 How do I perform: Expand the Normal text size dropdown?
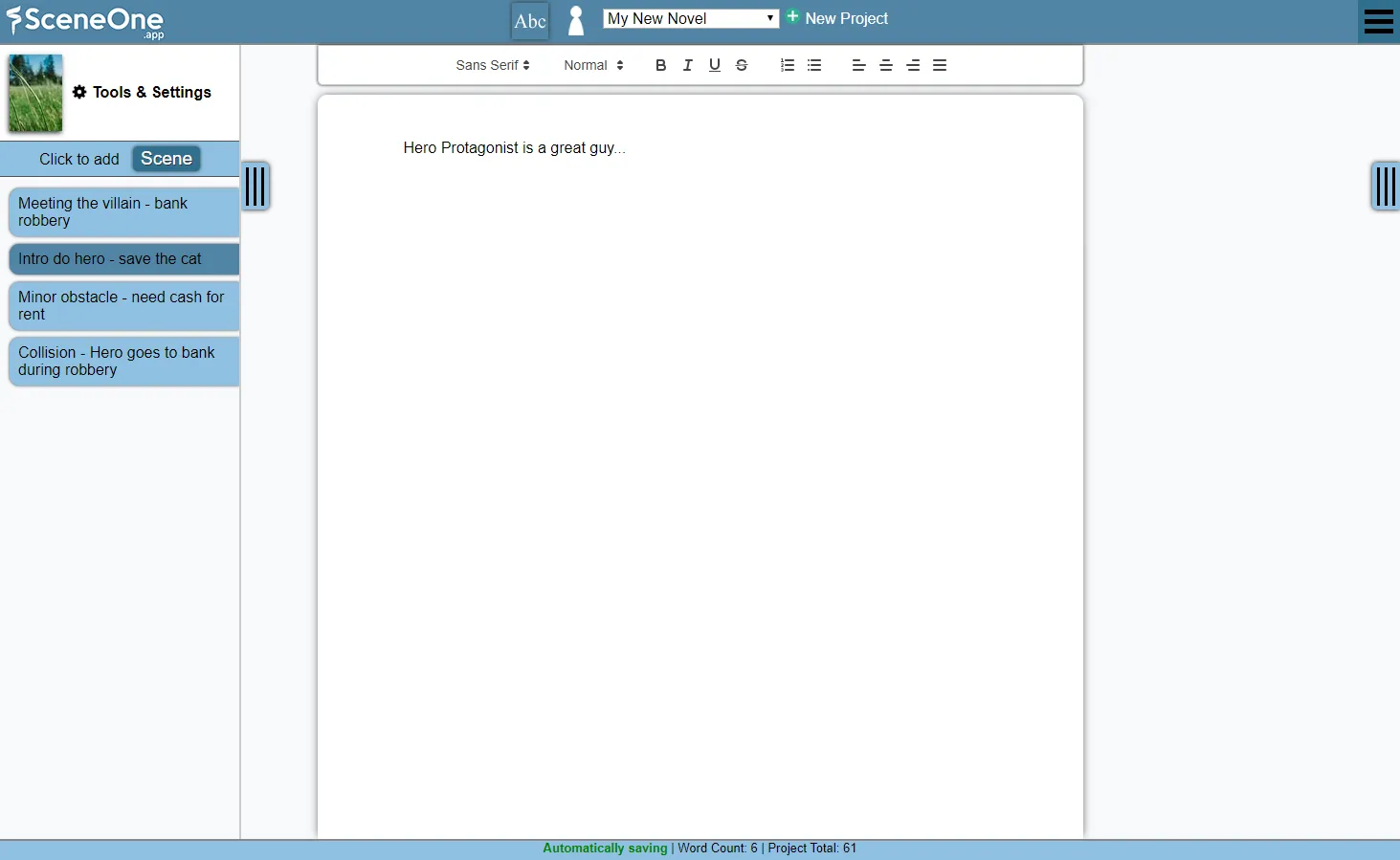click(593, 65)
